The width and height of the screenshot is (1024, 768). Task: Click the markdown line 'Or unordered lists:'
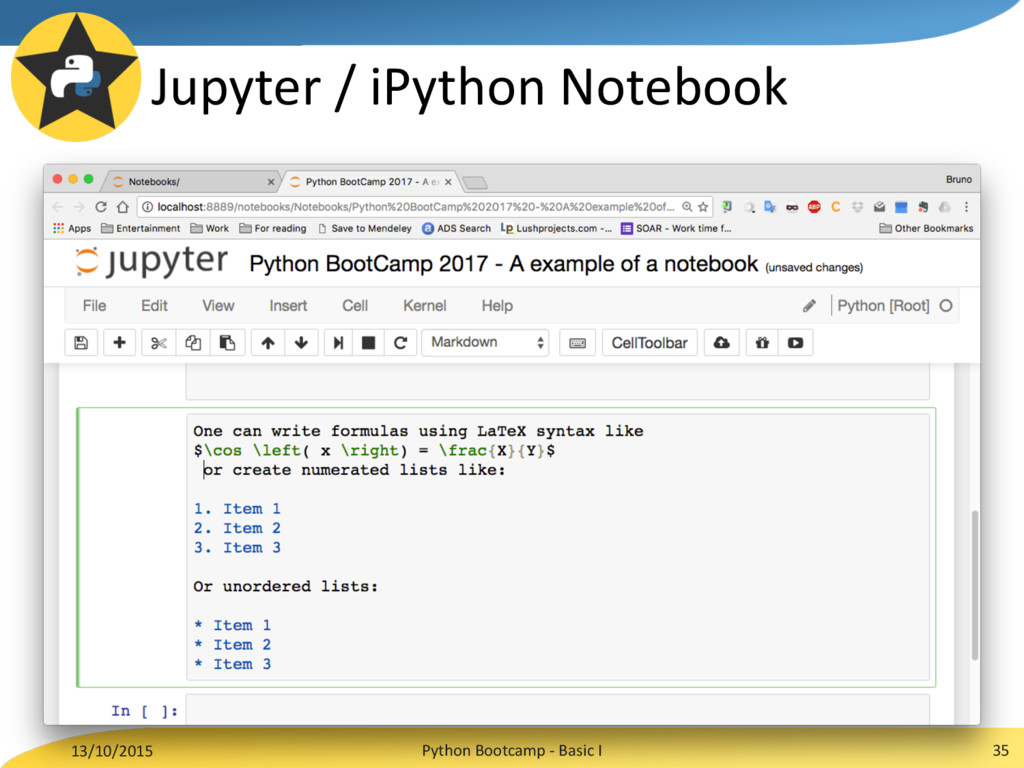tap(285, 586)
